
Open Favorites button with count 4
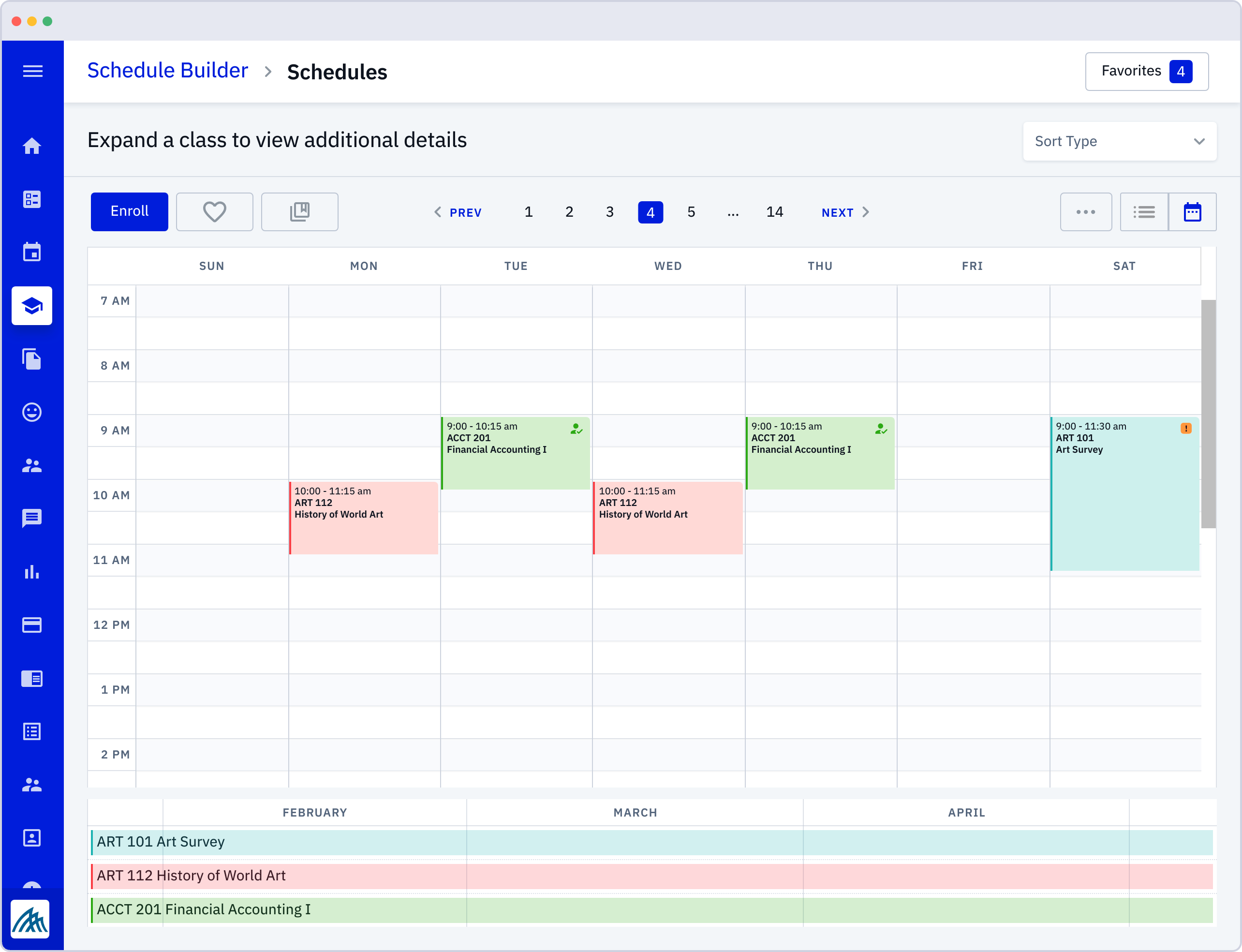tap(1147, 72)
